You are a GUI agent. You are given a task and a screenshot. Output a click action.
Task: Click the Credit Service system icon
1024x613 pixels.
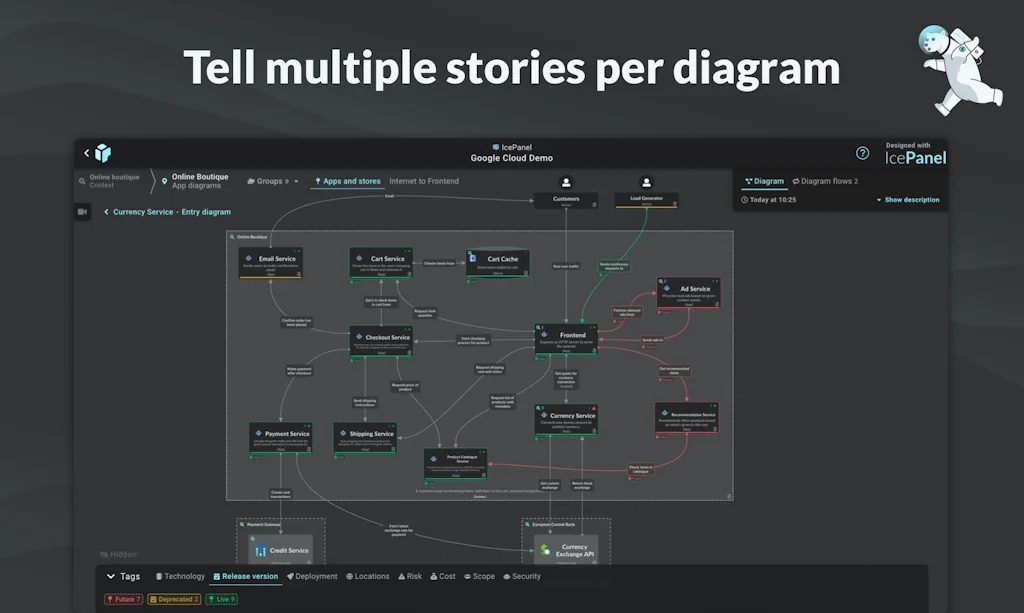click(x=259, y=551)
